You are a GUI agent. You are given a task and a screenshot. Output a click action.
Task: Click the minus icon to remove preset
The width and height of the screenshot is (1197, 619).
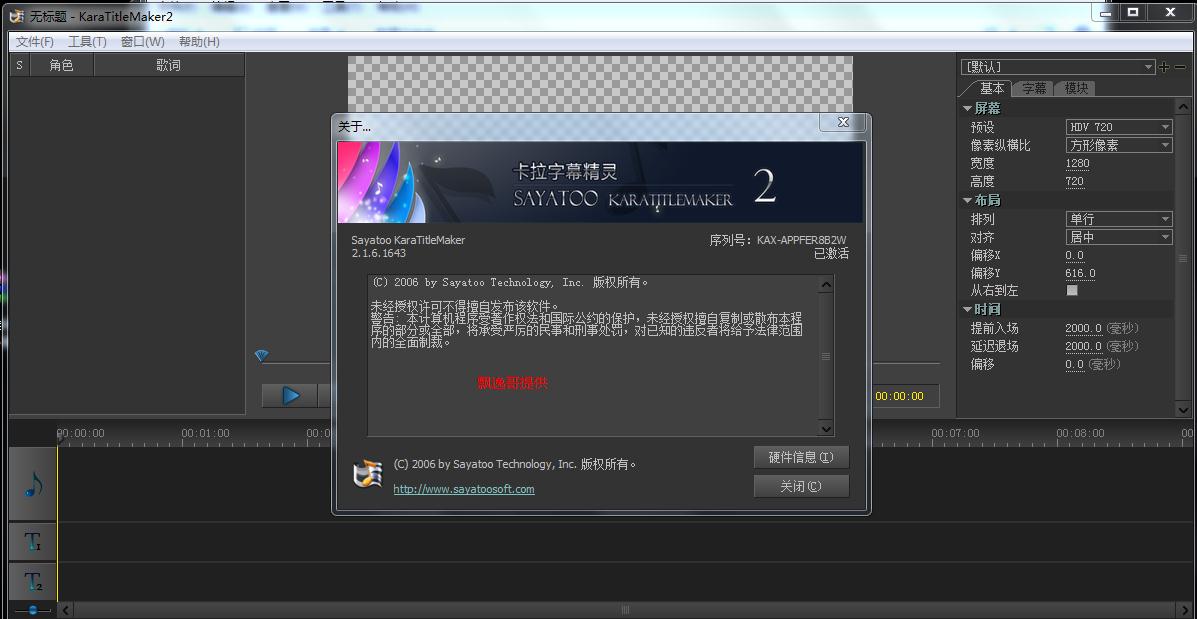pos(1180,67)
